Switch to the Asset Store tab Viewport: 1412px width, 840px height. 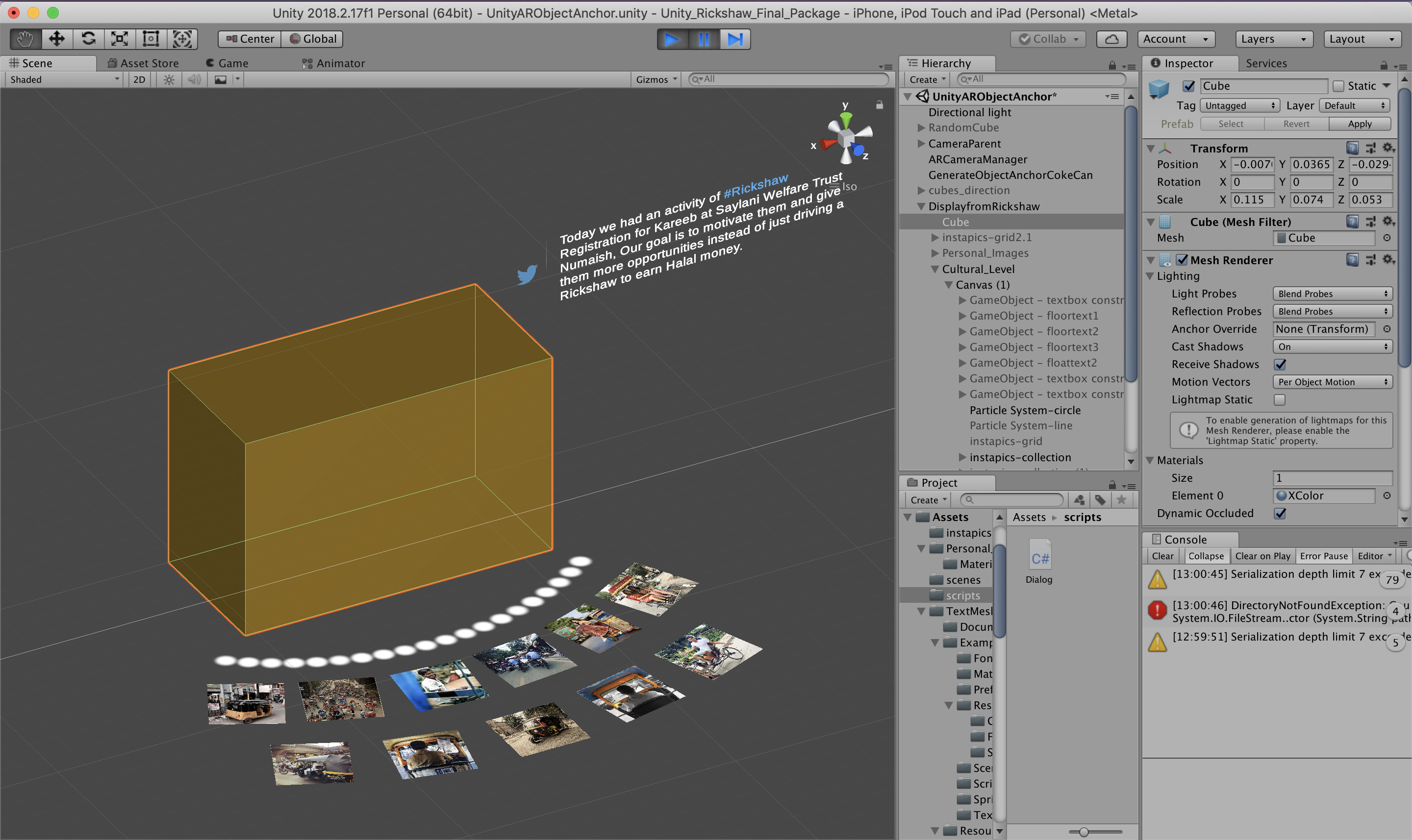tap(143, 63)
